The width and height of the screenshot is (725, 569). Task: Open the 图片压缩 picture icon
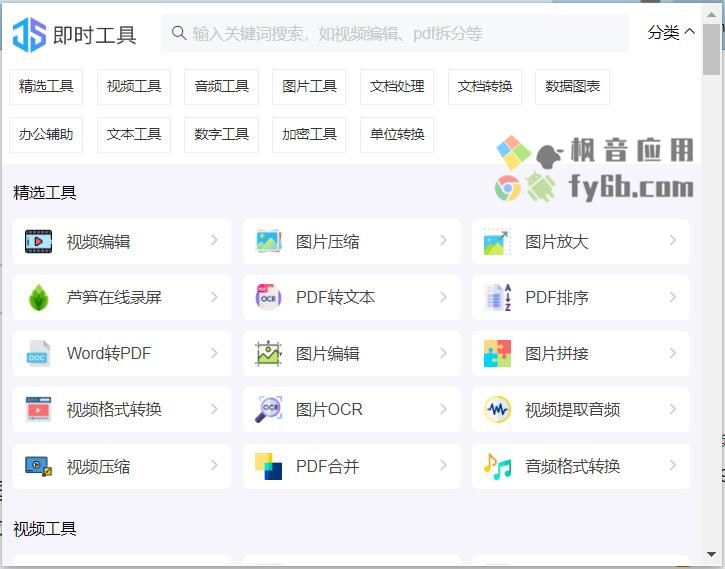[x=269, y=241]
